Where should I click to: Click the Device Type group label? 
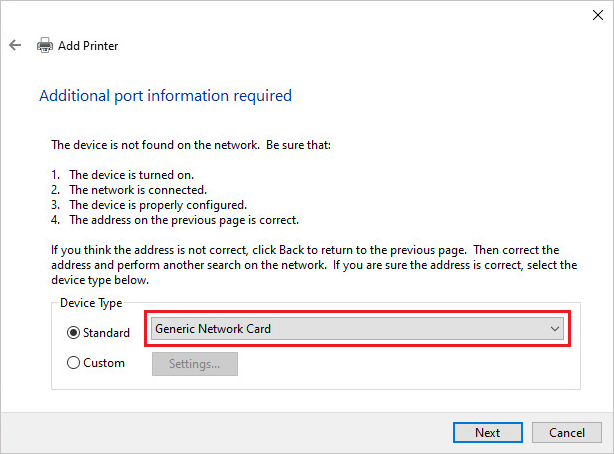coord(91,303)
